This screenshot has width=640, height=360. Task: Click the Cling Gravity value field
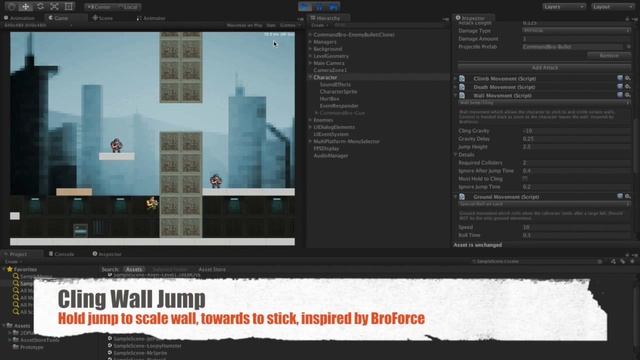pos(576,131)
